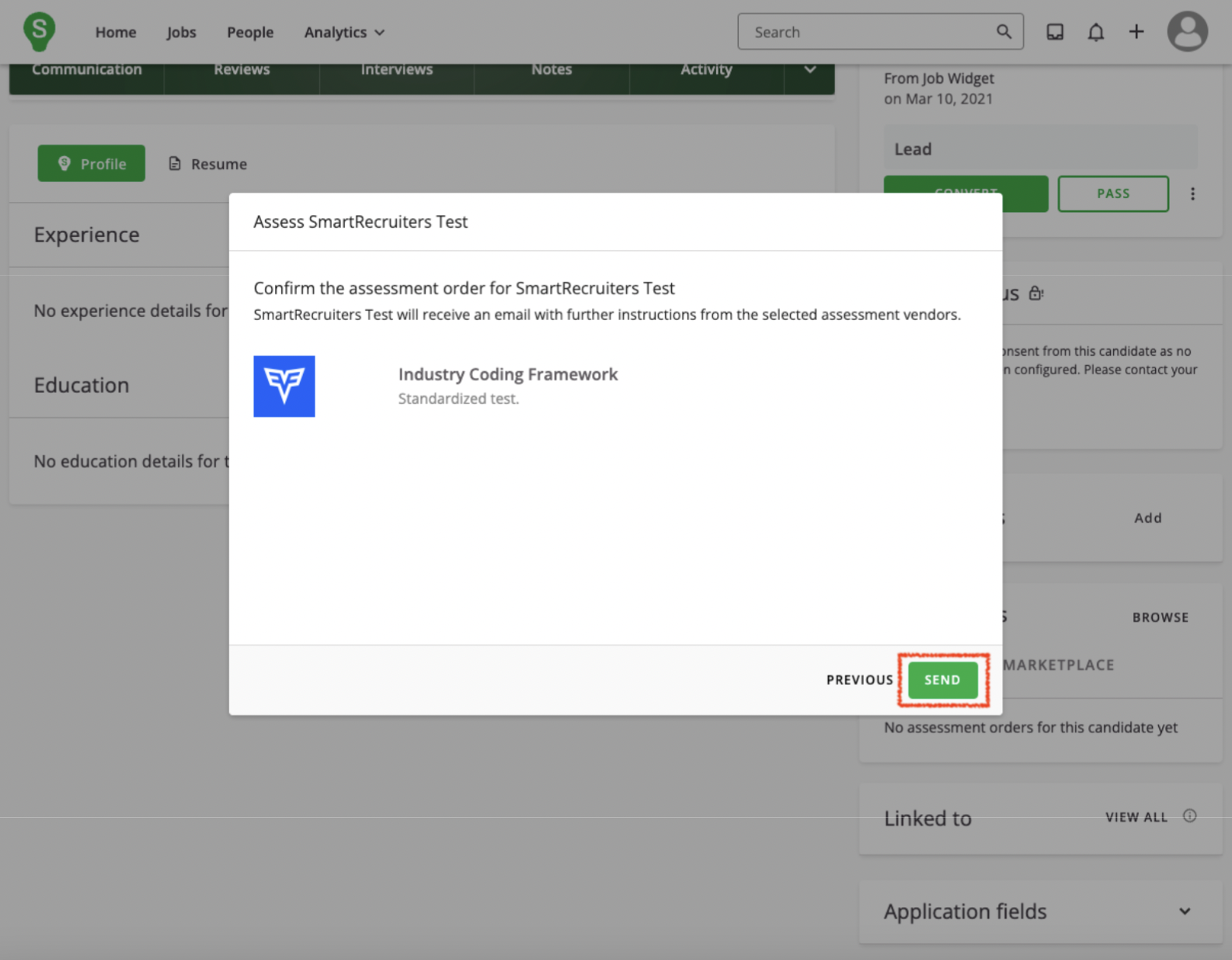Click the SmartRecruiters logo icon

click(x=40, y=31)
